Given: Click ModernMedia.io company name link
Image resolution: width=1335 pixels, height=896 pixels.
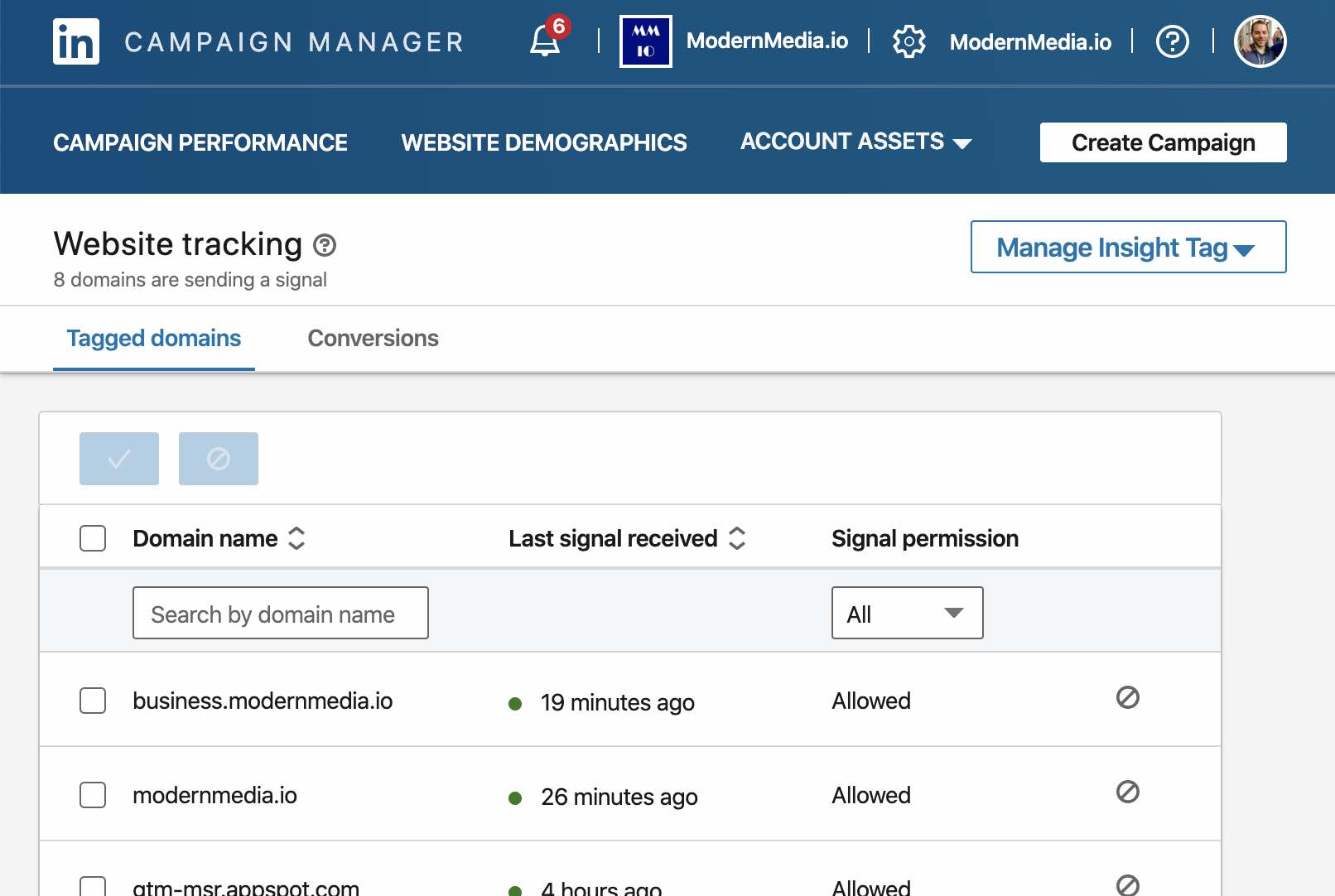Looking at the screenshot, I should click(x=767, y=41).
